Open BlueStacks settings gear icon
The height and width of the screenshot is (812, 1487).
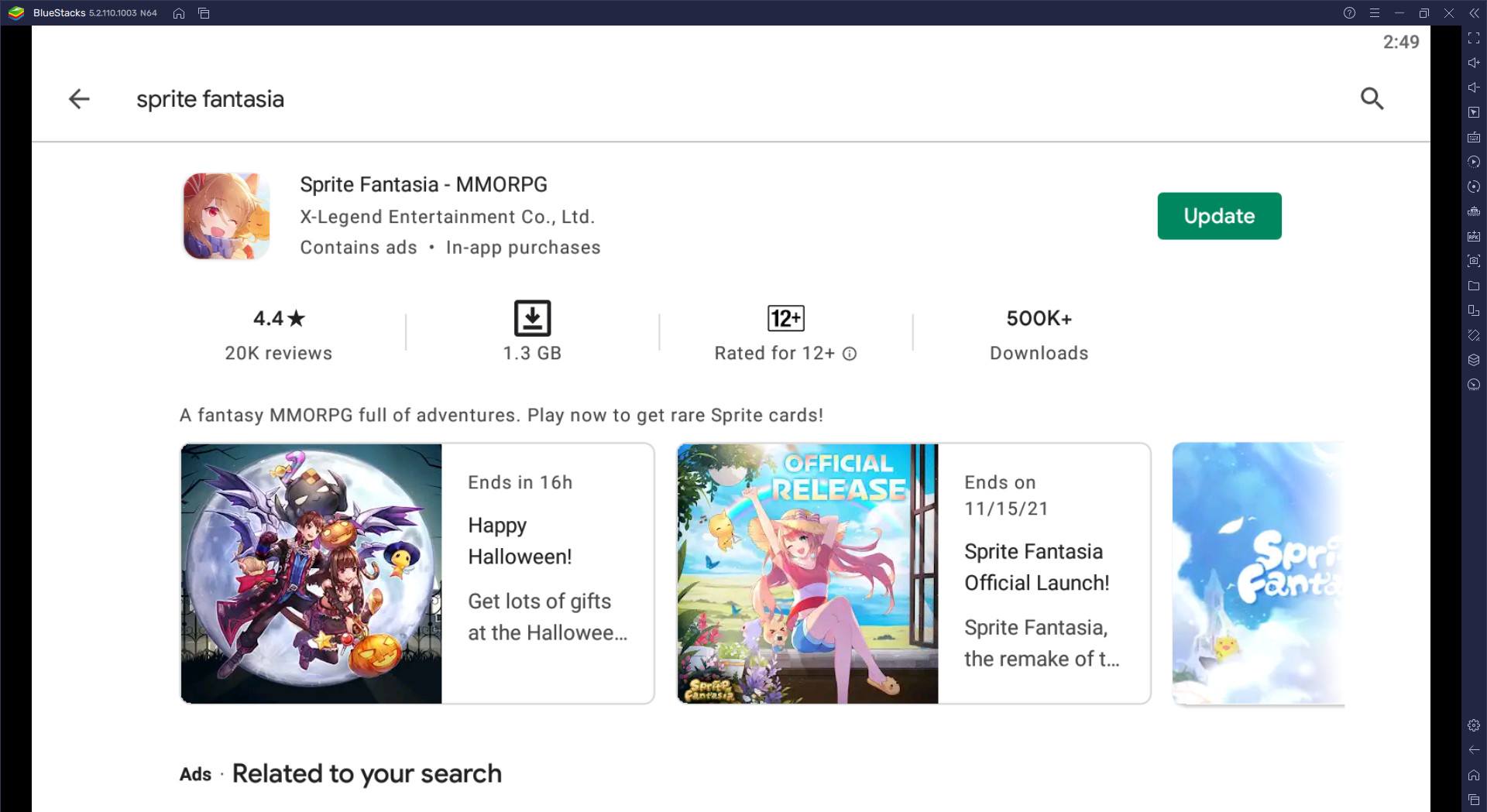pos(1474,725)
